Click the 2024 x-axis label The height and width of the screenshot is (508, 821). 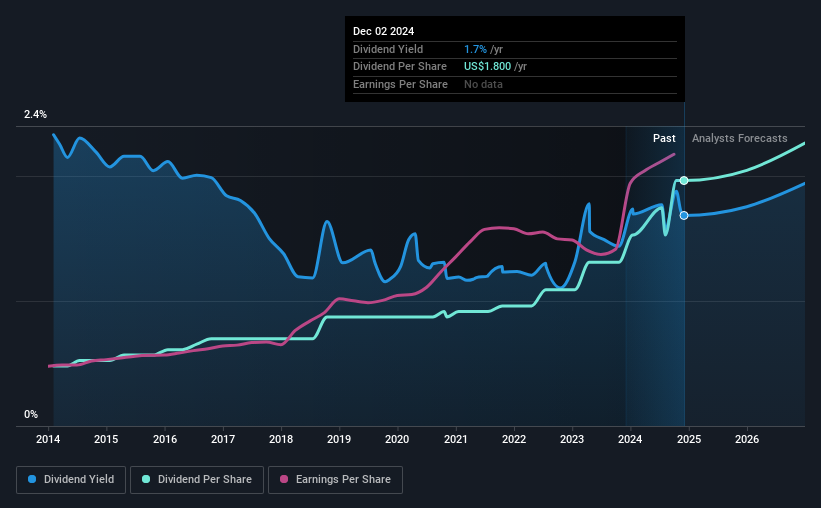[x=630, y=439]
